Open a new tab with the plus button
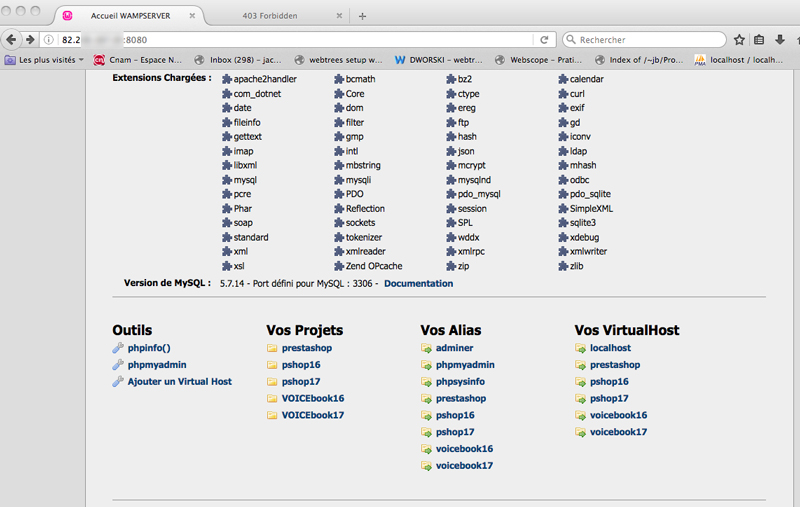The width and height of the screenshot is (800, 507). click(362, 16)
